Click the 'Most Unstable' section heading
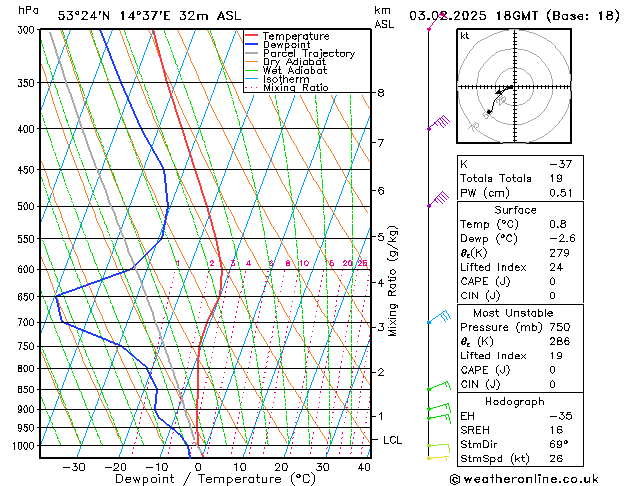Viewport: 629px width, 486px height. tap(513, 313)
